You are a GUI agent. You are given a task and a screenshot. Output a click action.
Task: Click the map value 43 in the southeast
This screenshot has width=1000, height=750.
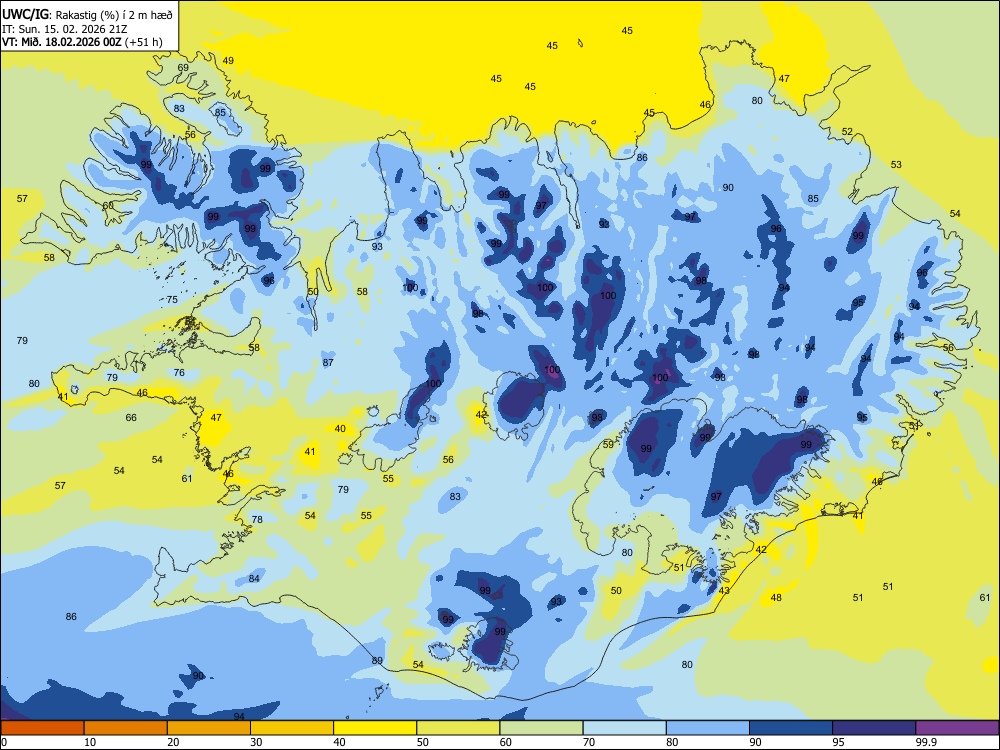[x=724, y=591]
